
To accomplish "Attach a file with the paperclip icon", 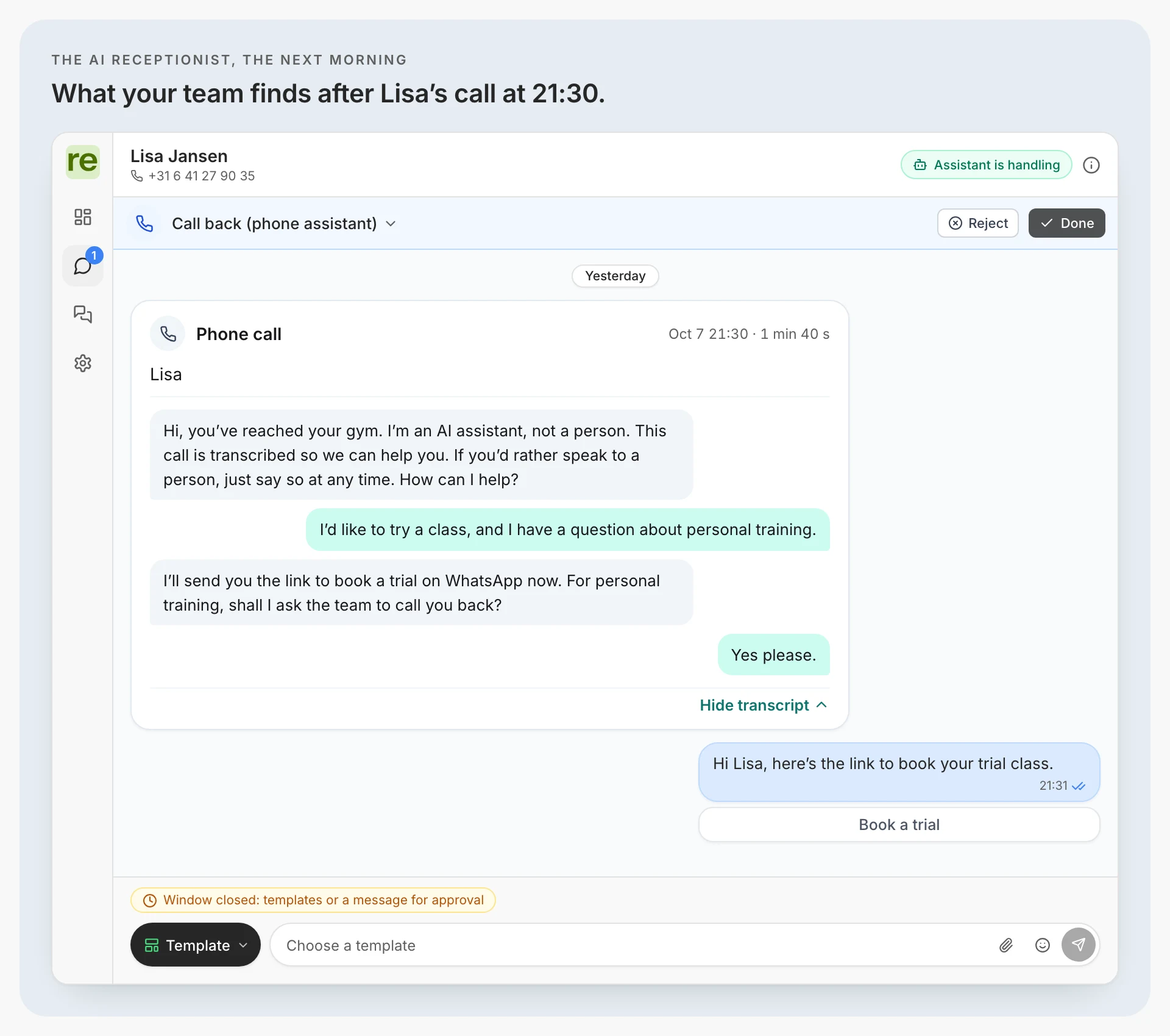I will point(1006,945).
